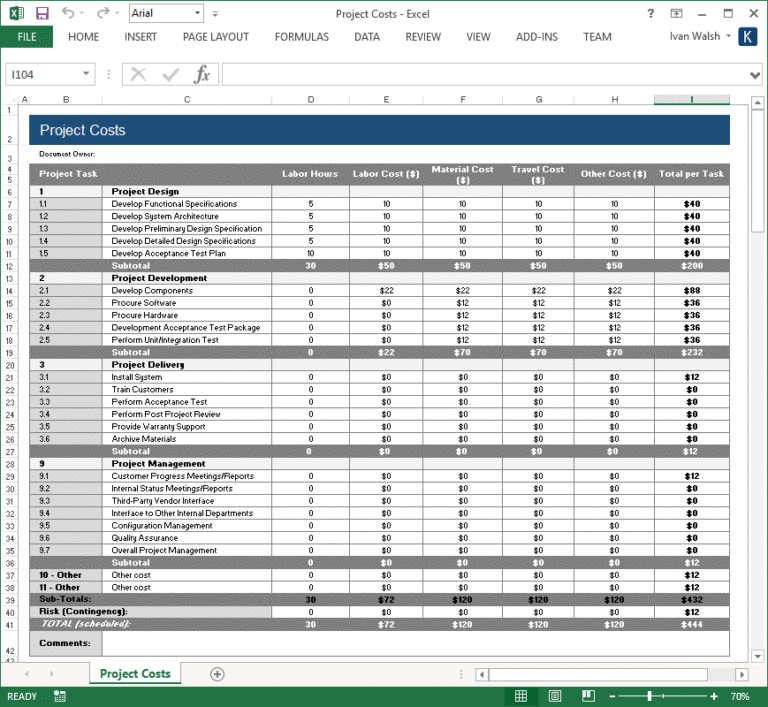
Task: Open the FILE tab
Action: pyautogui.click(x=27, y=37)
